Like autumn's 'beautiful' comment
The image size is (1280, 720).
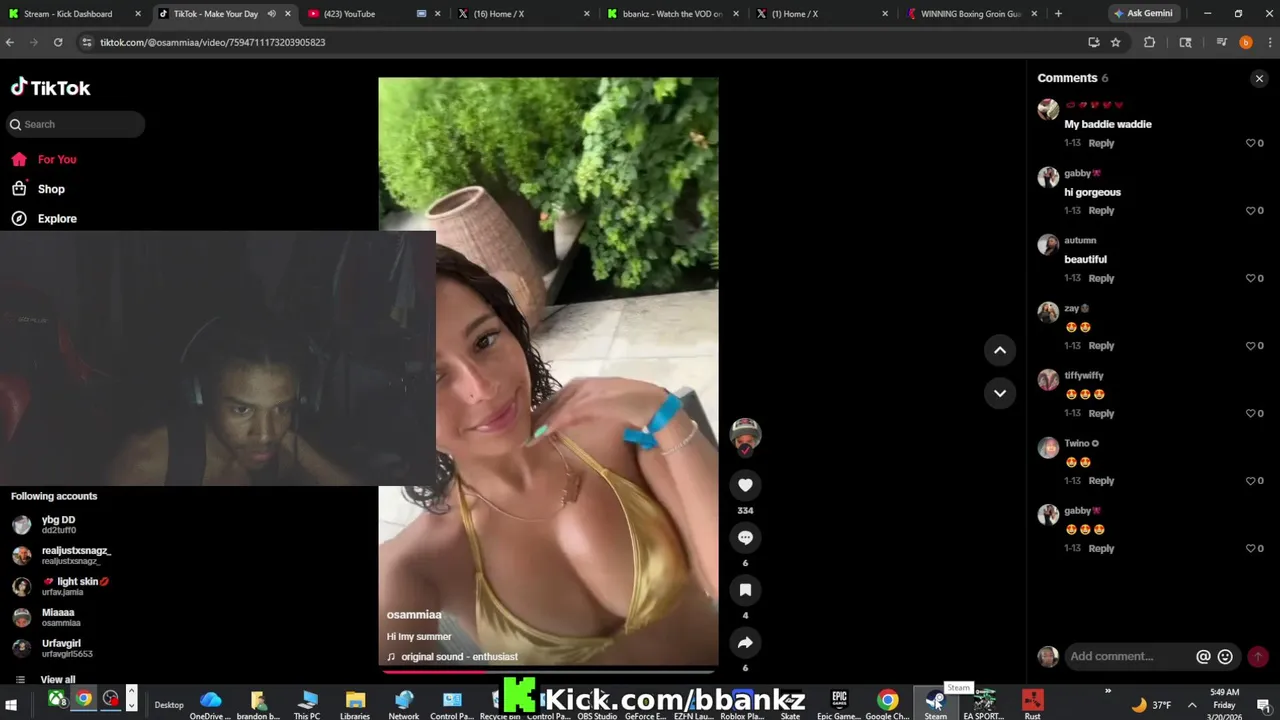1250,278
